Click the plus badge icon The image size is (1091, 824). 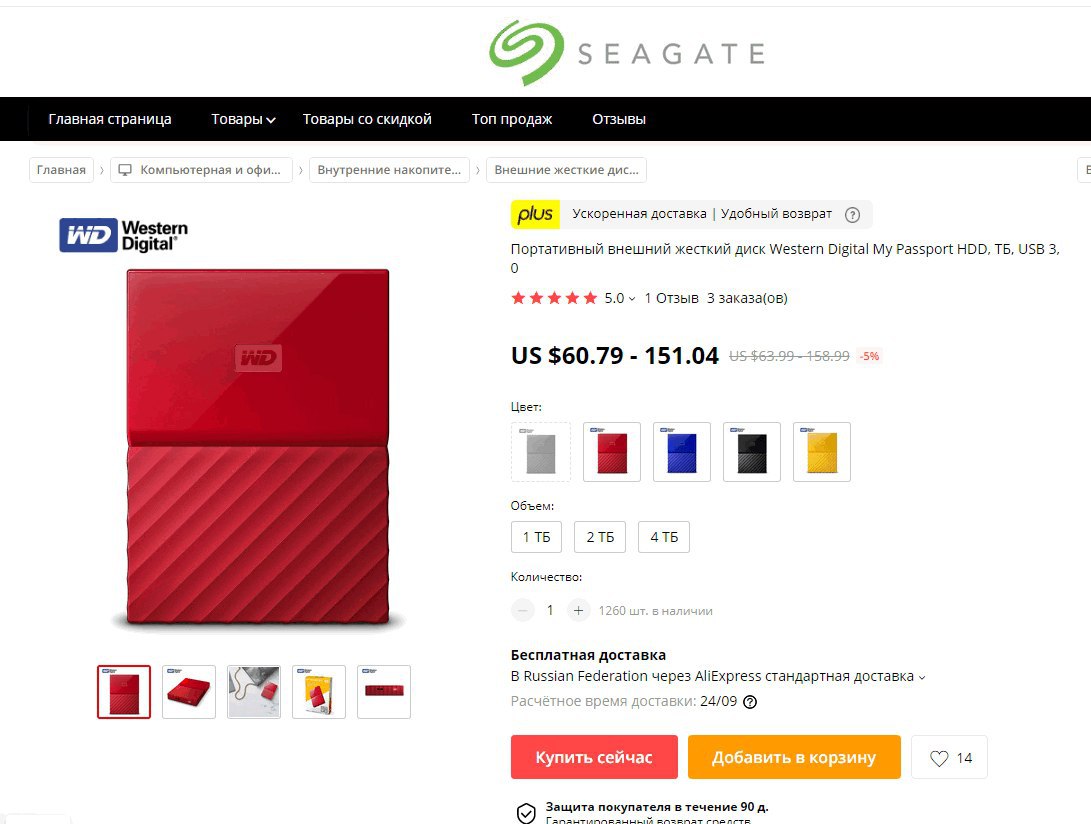(535, 214)
